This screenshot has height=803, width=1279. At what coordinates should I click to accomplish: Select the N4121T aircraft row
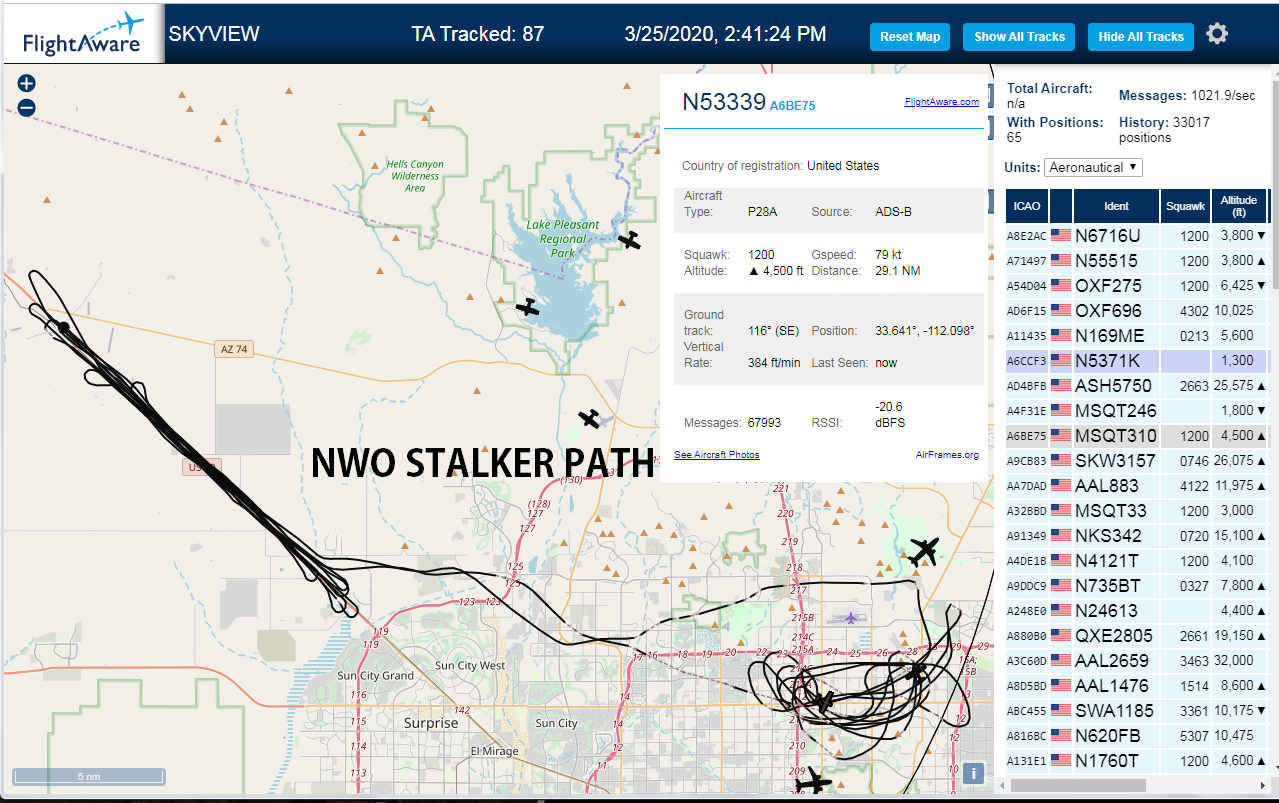click(1137, 561)
